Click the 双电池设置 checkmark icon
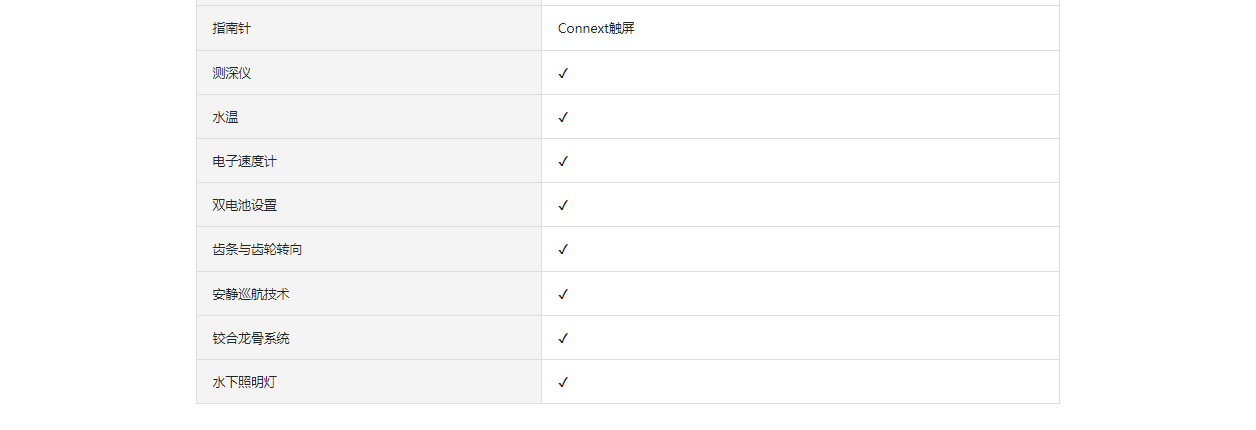 pyautogui.click(x=563, y=205)
